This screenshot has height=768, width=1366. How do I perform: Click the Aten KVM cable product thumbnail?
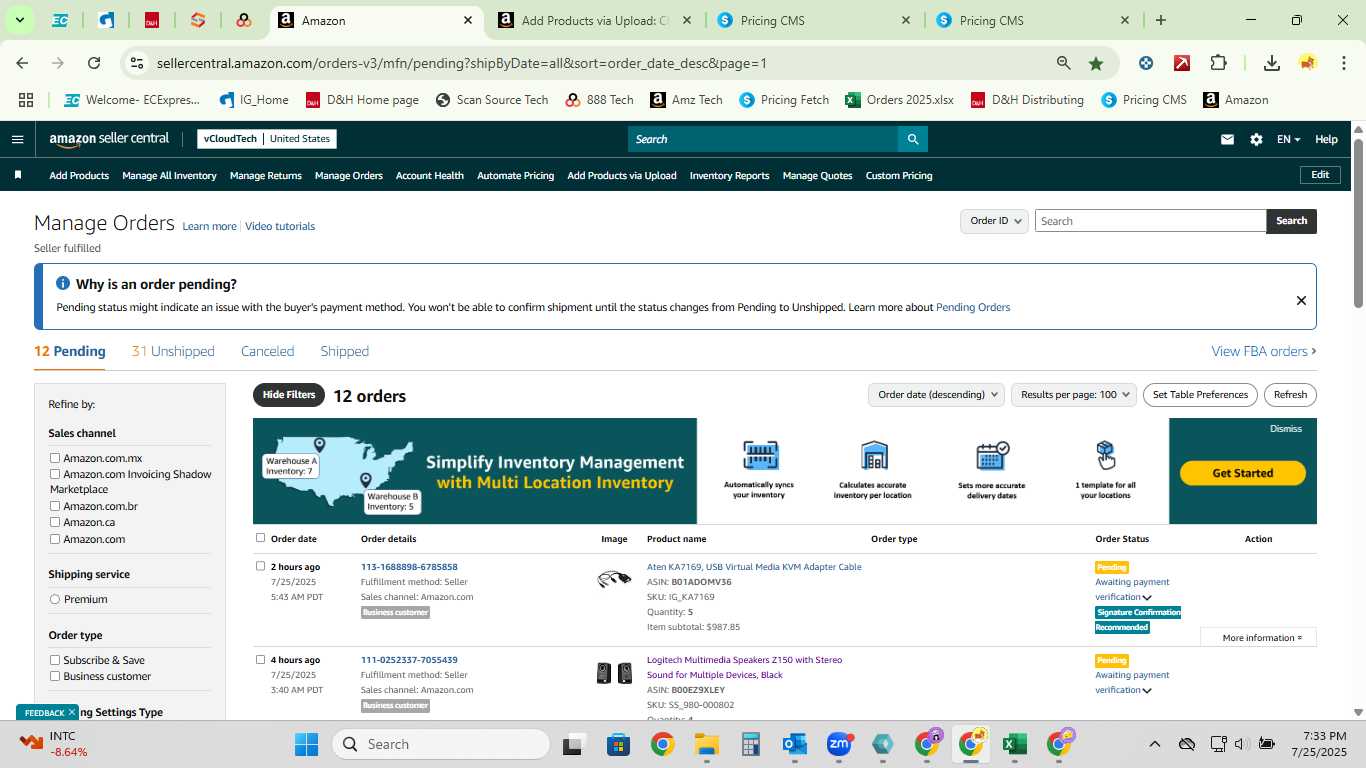(x=614, y=578)
